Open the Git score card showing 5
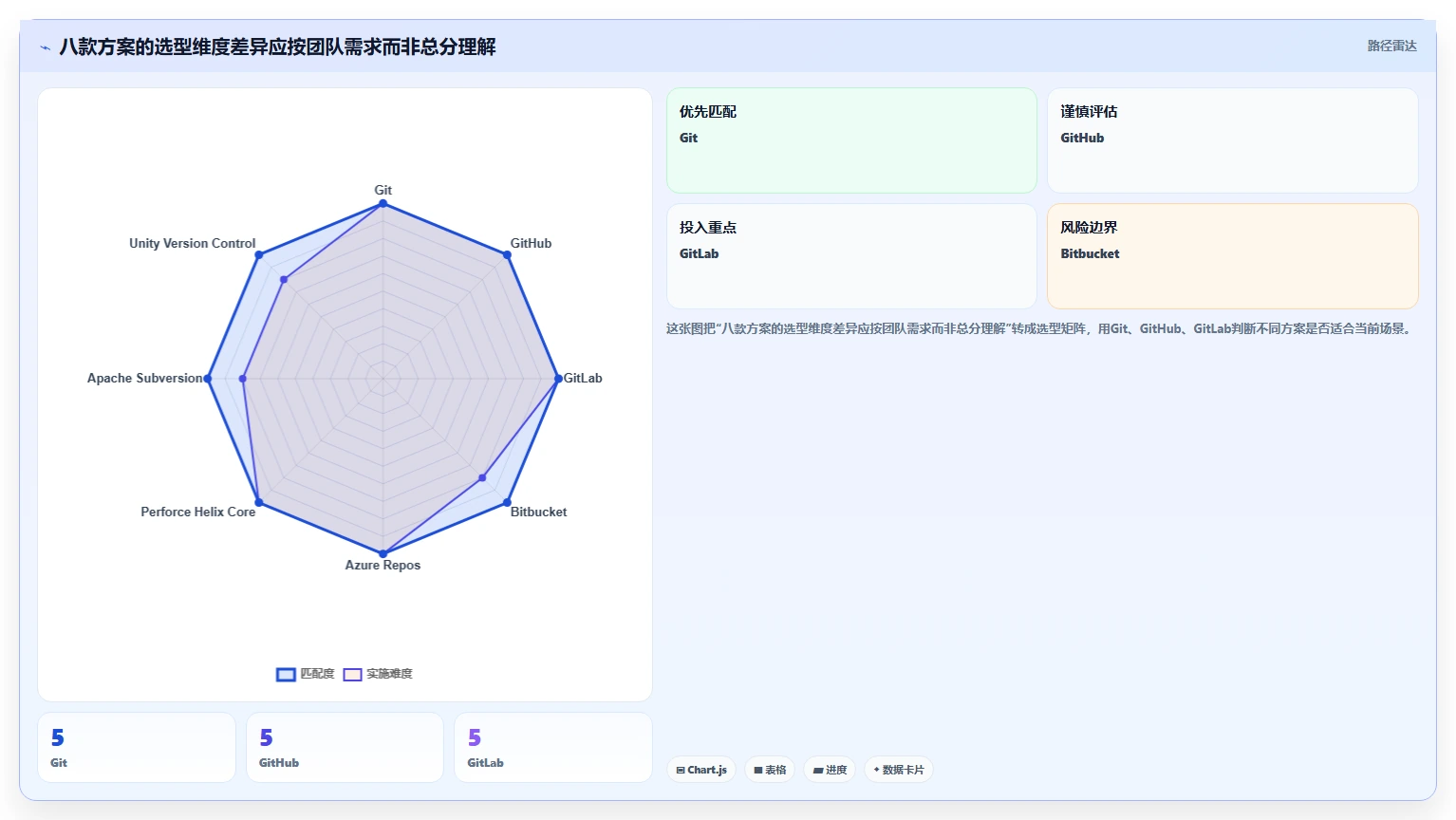 [x=137, y=748]
